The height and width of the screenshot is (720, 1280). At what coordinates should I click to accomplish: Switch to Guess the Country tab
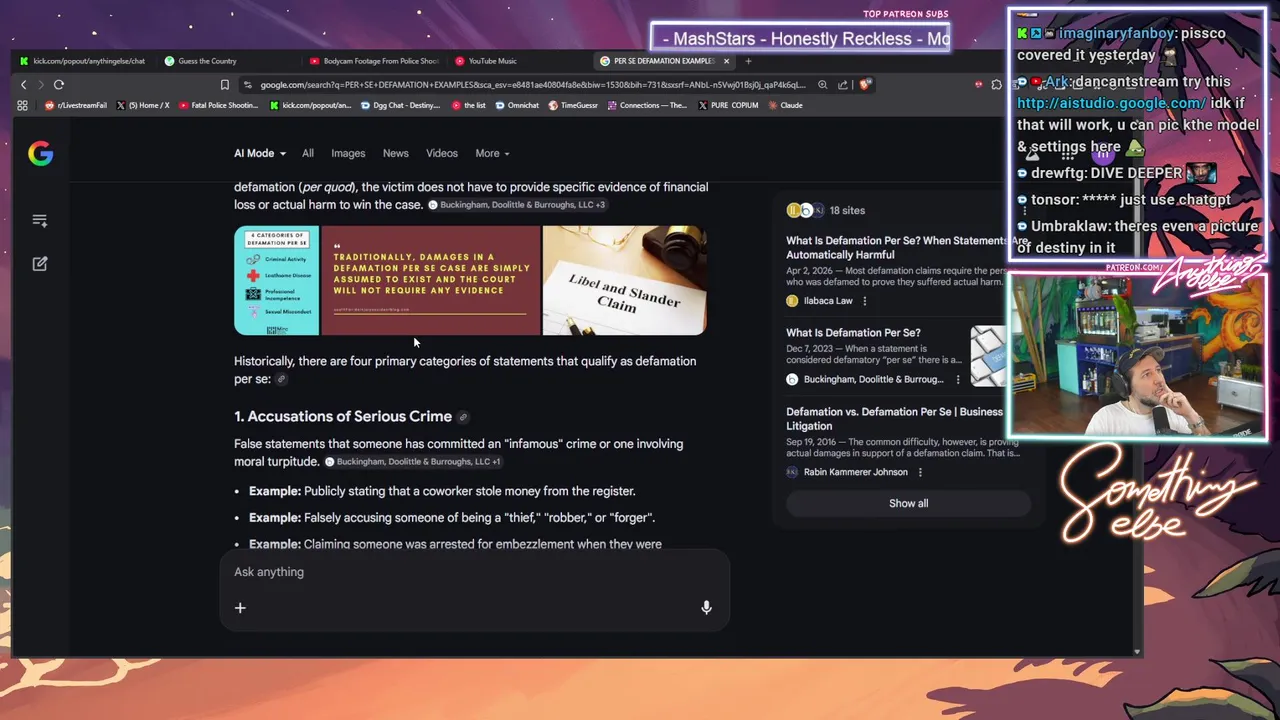pos(207,61)
